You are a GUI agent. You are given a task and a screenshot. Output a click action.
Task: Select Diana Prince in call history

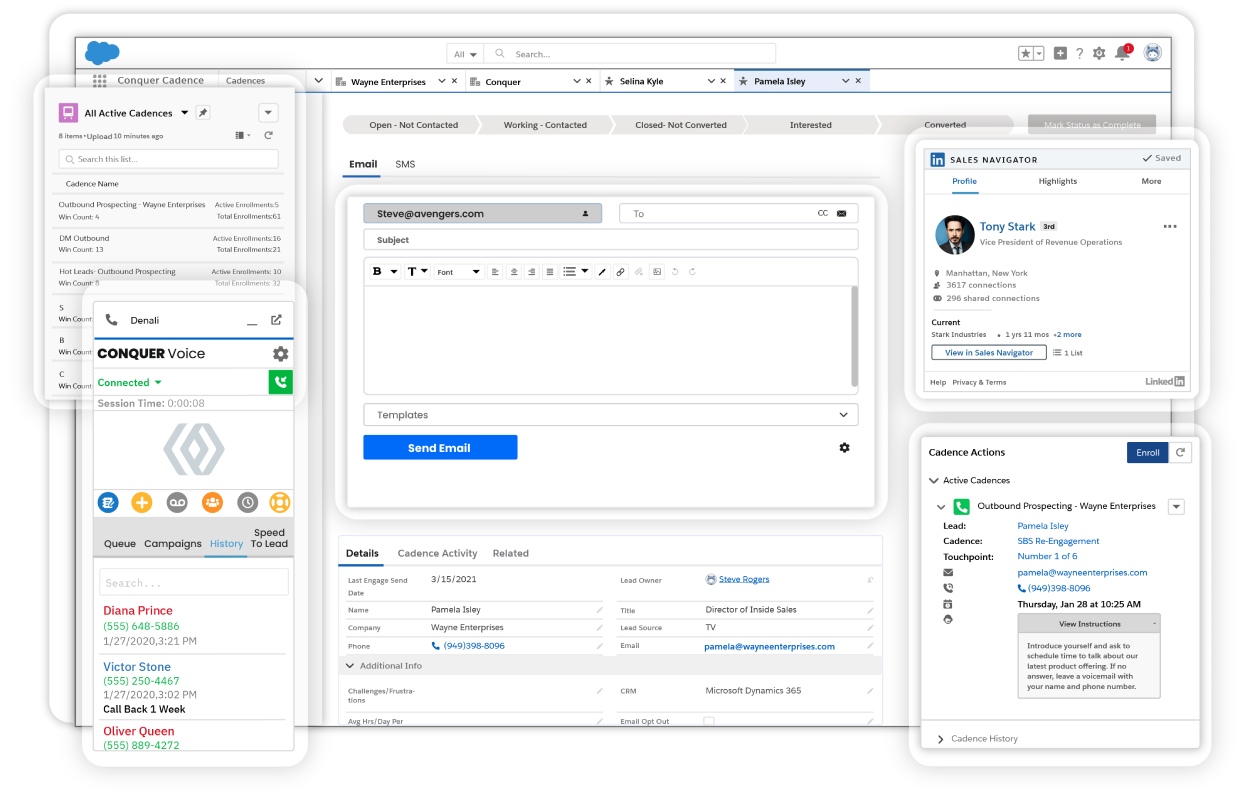[138, 610]
